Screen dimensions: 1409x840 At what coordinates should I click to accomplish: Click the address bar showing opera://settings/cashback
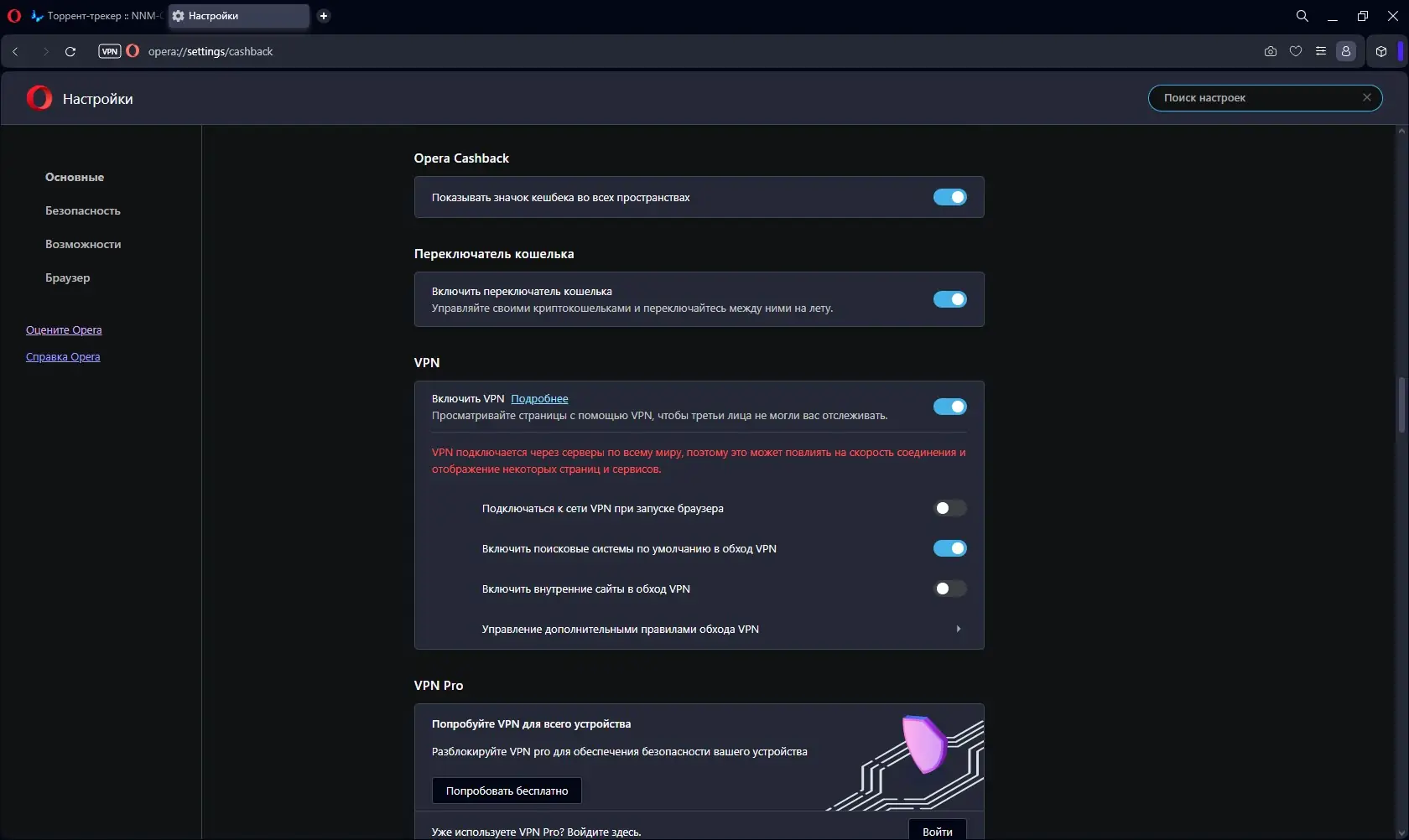click(x=211, y=51)
